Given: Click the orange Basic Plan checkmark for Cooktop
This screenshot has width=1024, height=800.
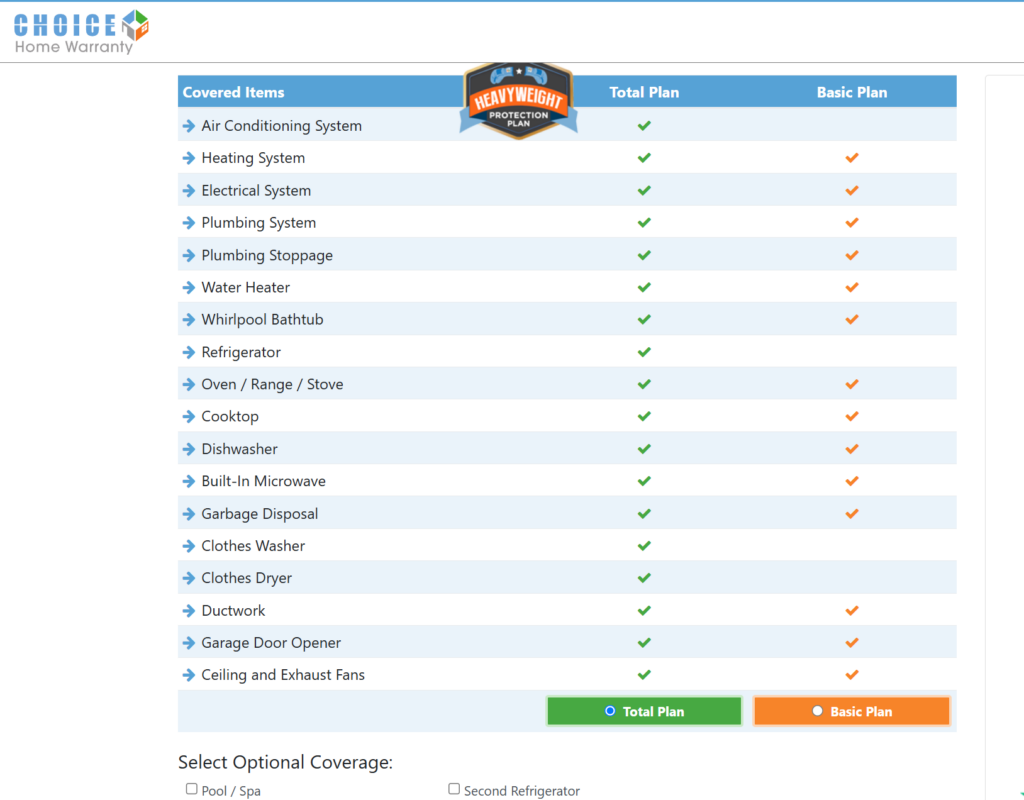Looking at the screenshot, I should pos(852,416).
